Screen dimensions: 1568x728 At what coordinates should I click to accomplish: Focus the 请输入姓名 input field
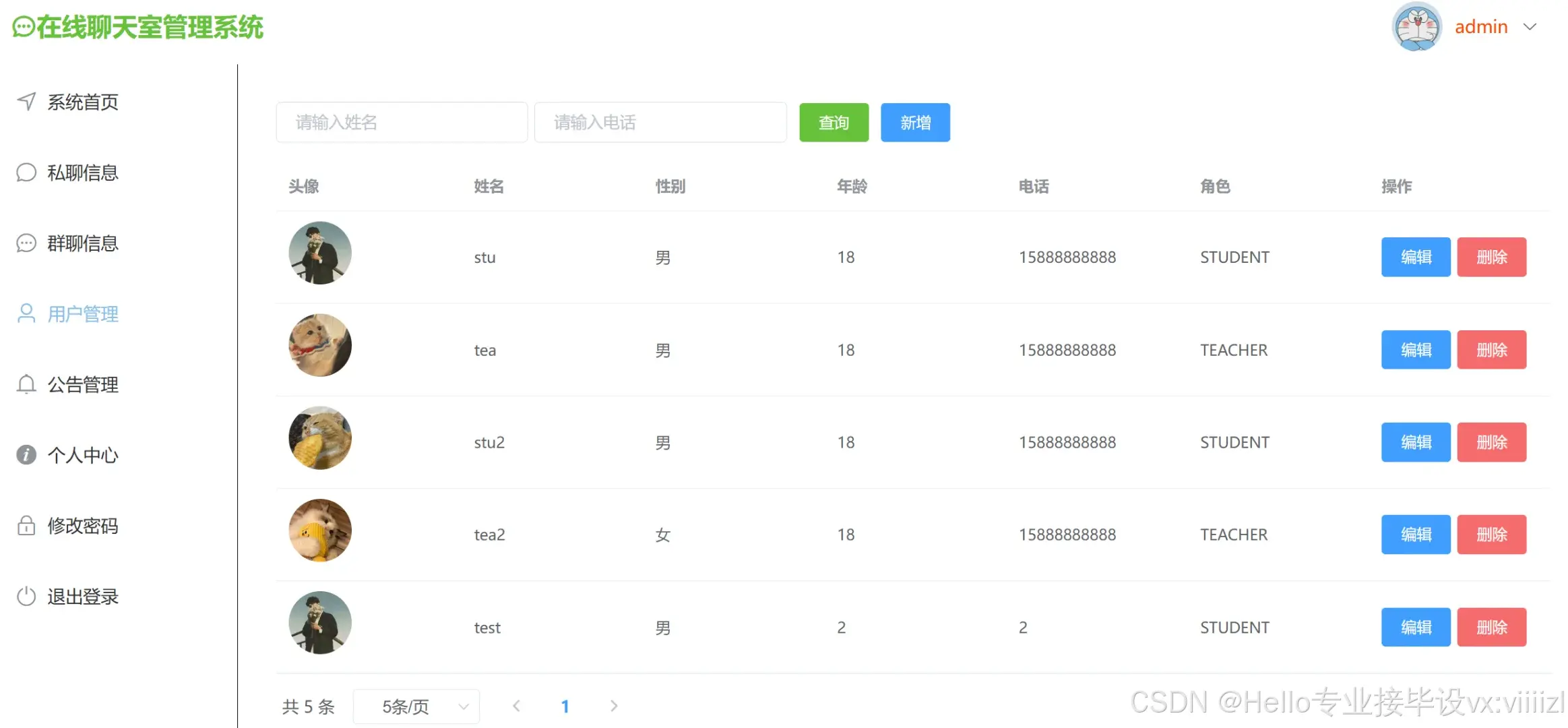click(402, 122)
